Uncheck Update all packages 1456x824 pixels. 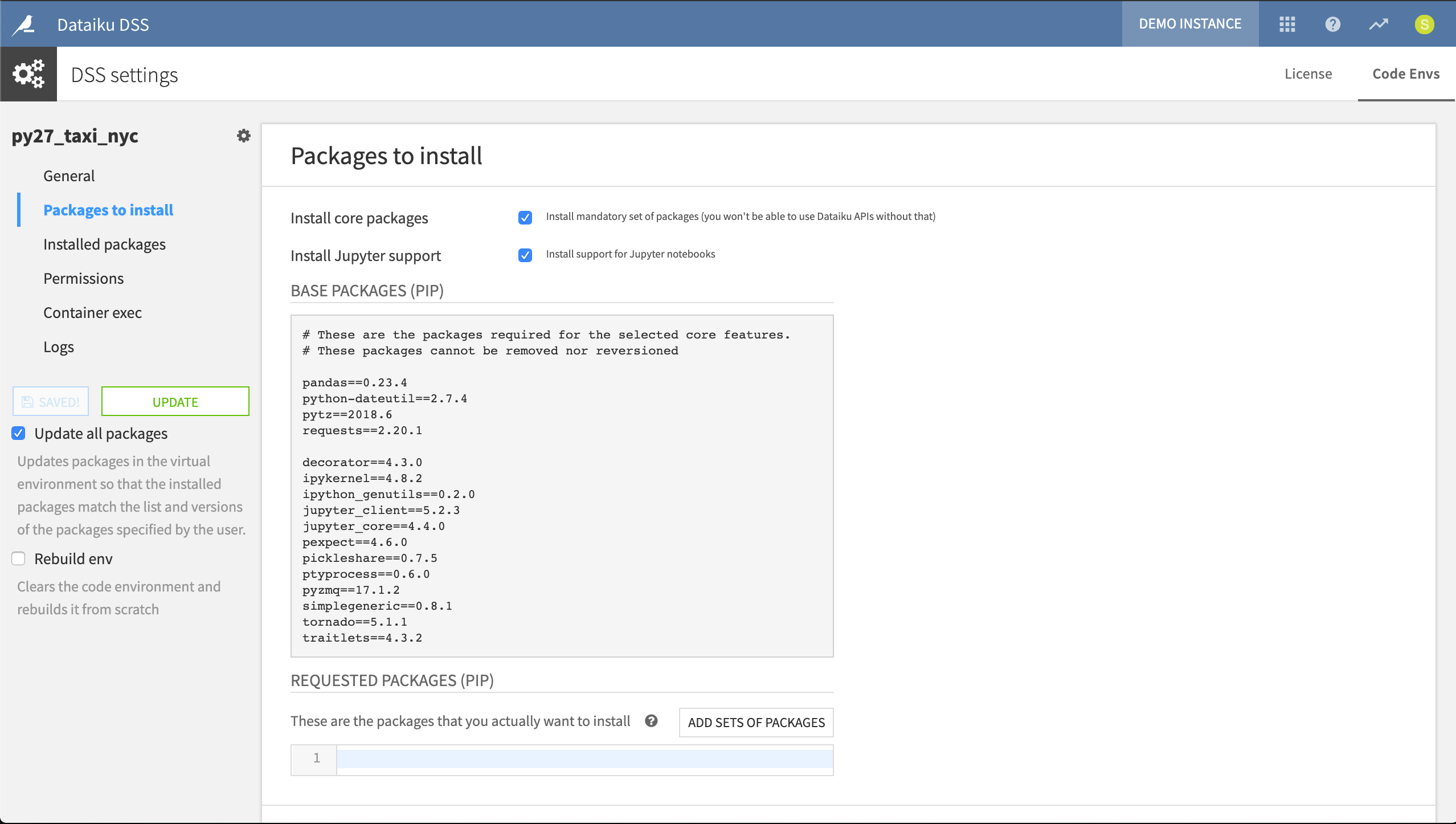coord(18,433)
